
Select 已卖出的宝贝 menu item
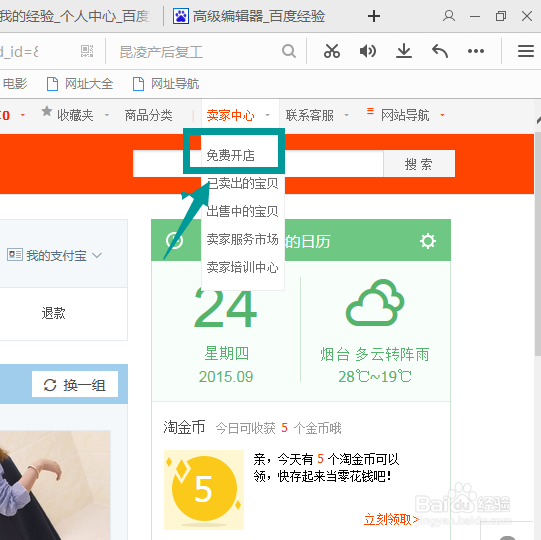[243, 183]
